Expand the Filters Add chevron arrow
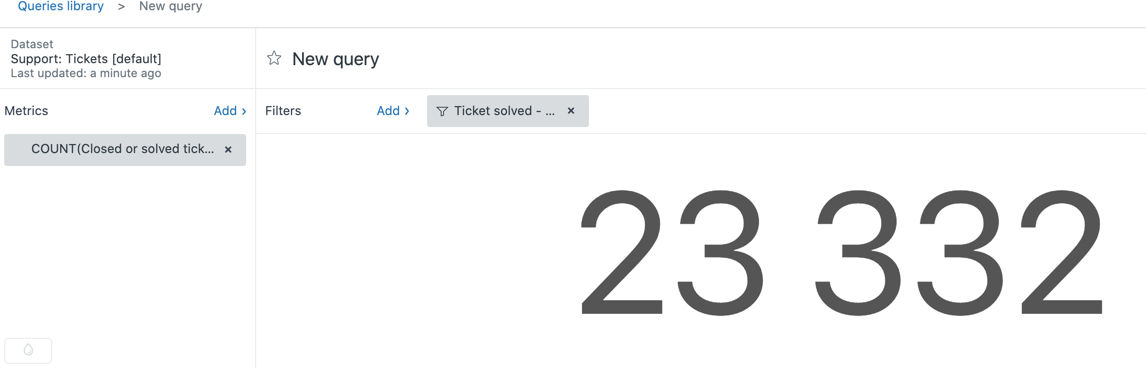 407,111
